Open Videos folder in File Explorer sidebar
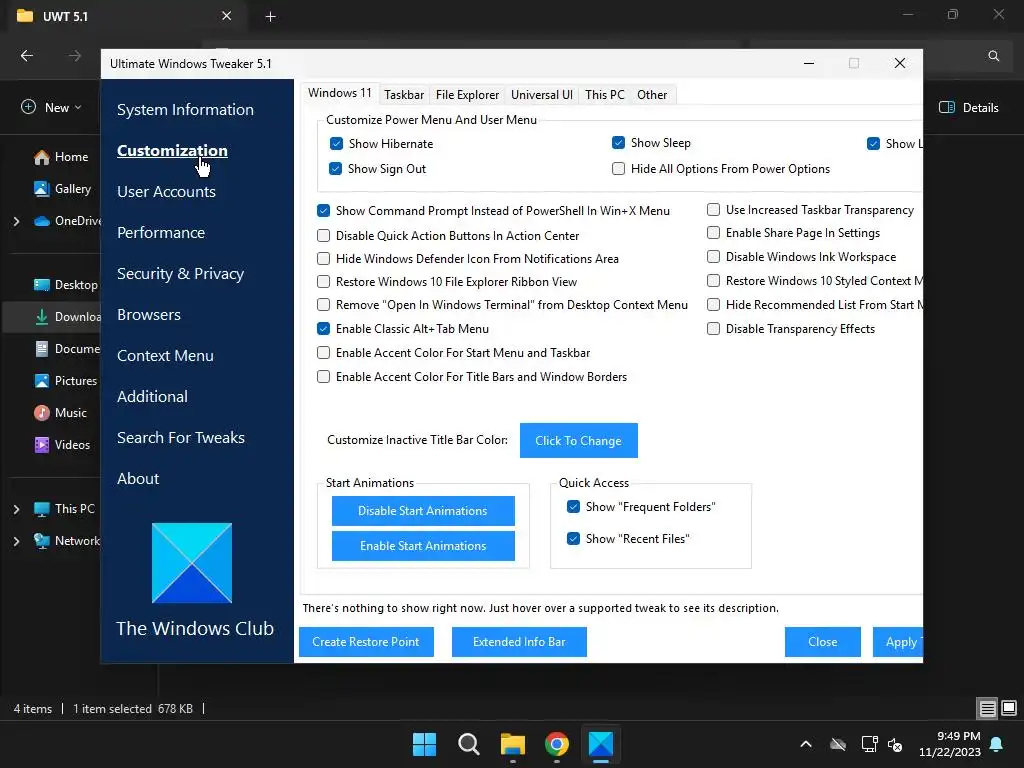The width and height of the screenshot is (1024, 768). pos(62,445)
